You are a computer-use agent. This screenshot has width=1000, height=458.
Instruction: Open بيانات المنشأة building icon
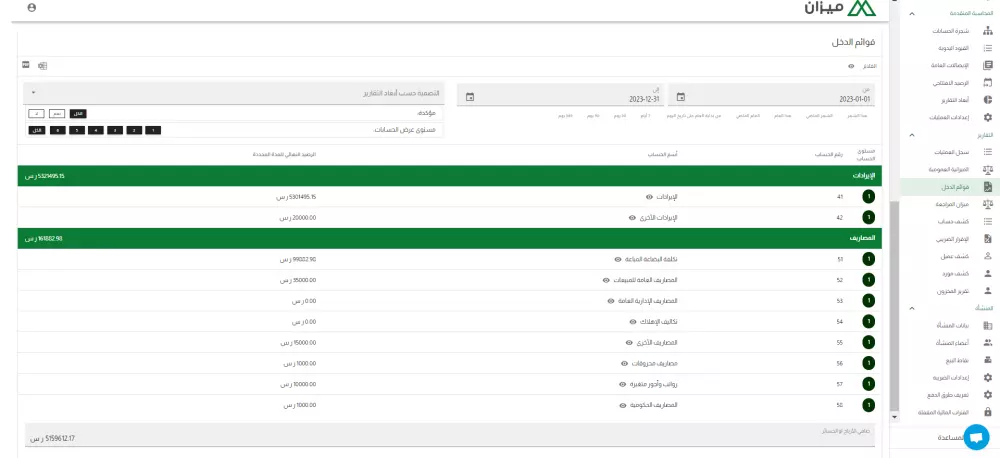(x=988, y=325)
